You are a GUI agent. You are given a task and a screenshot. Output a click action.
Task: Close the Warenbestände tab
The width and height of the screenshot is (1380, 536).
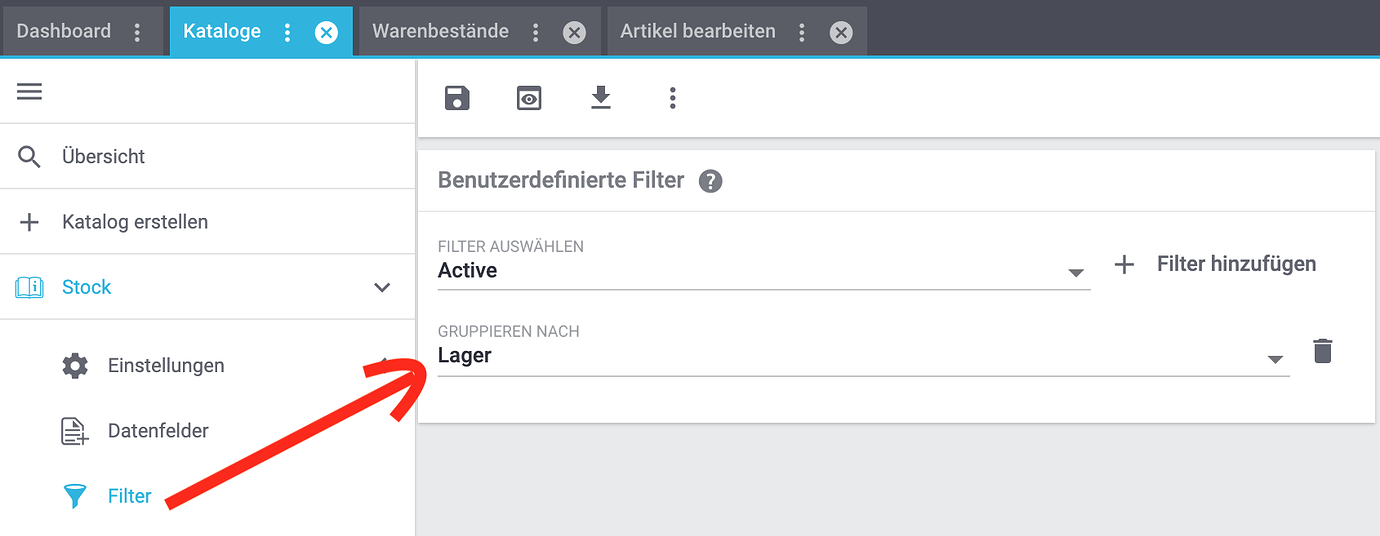pyautogui.click(x=574, y=32)
